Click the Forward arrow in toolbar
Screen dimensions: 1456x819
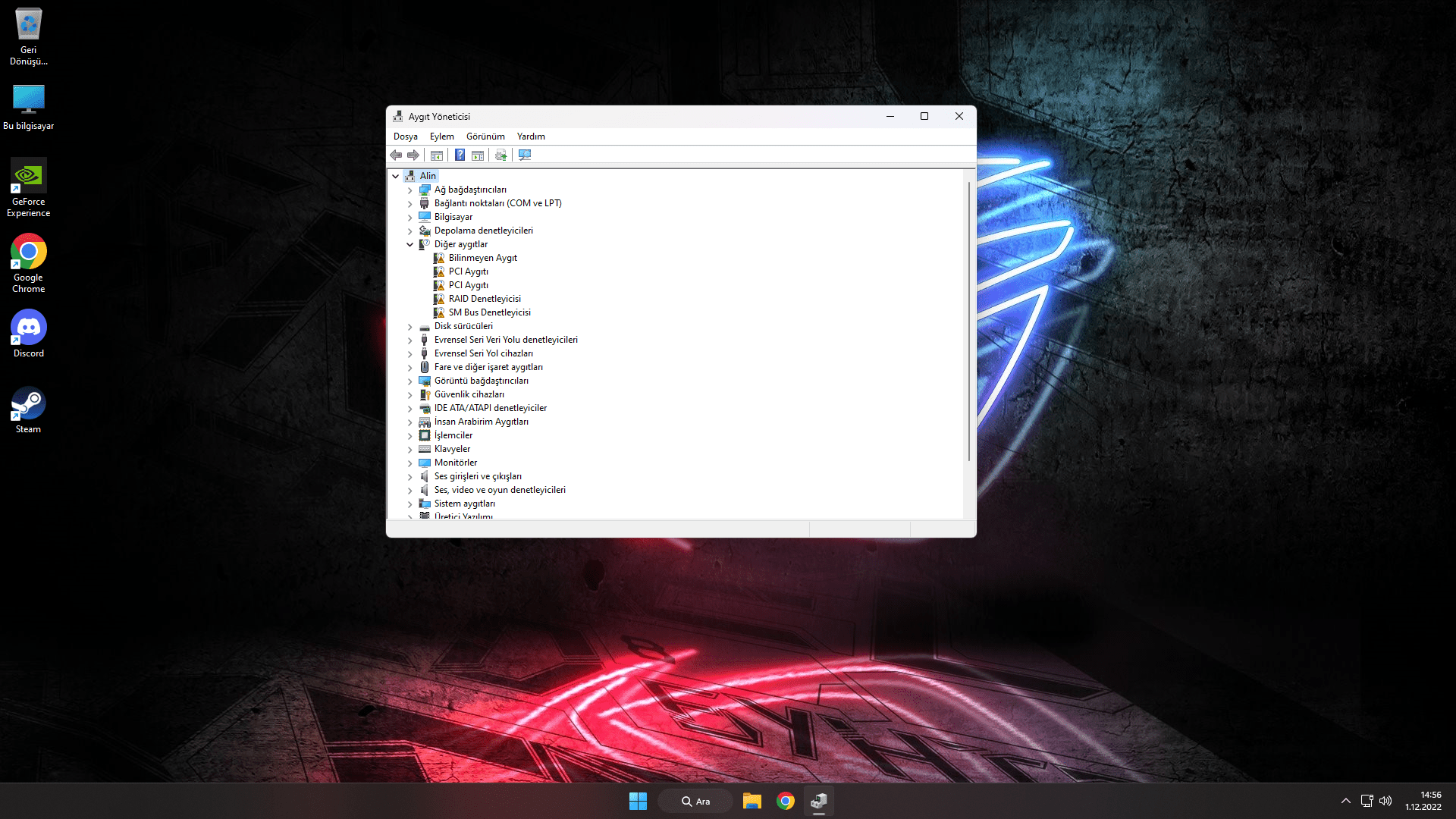pyautogui.click(x=413, y=155)
